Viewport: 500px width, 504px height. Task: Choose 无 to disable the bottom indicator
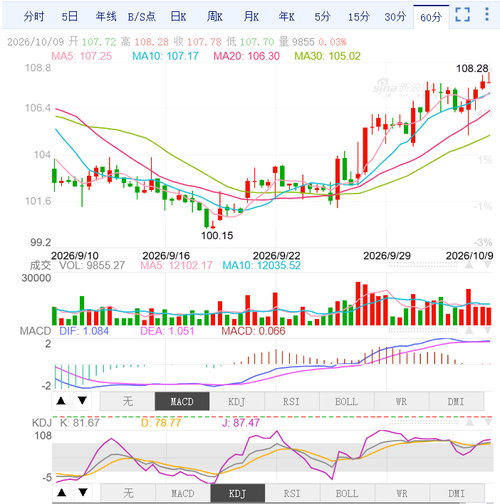(x=128, y=493)
